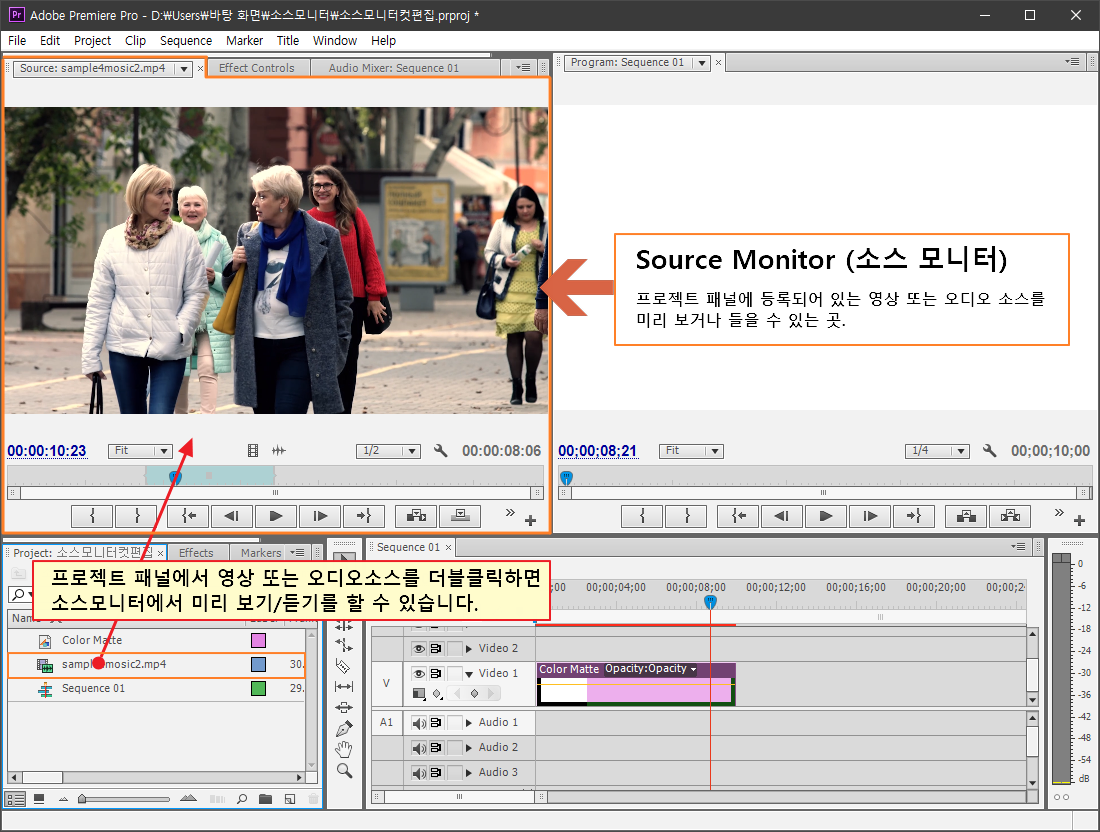
Task: Toggle sync lock on Video 2 track
Action: pyautogui.click(x=436, y=648)
